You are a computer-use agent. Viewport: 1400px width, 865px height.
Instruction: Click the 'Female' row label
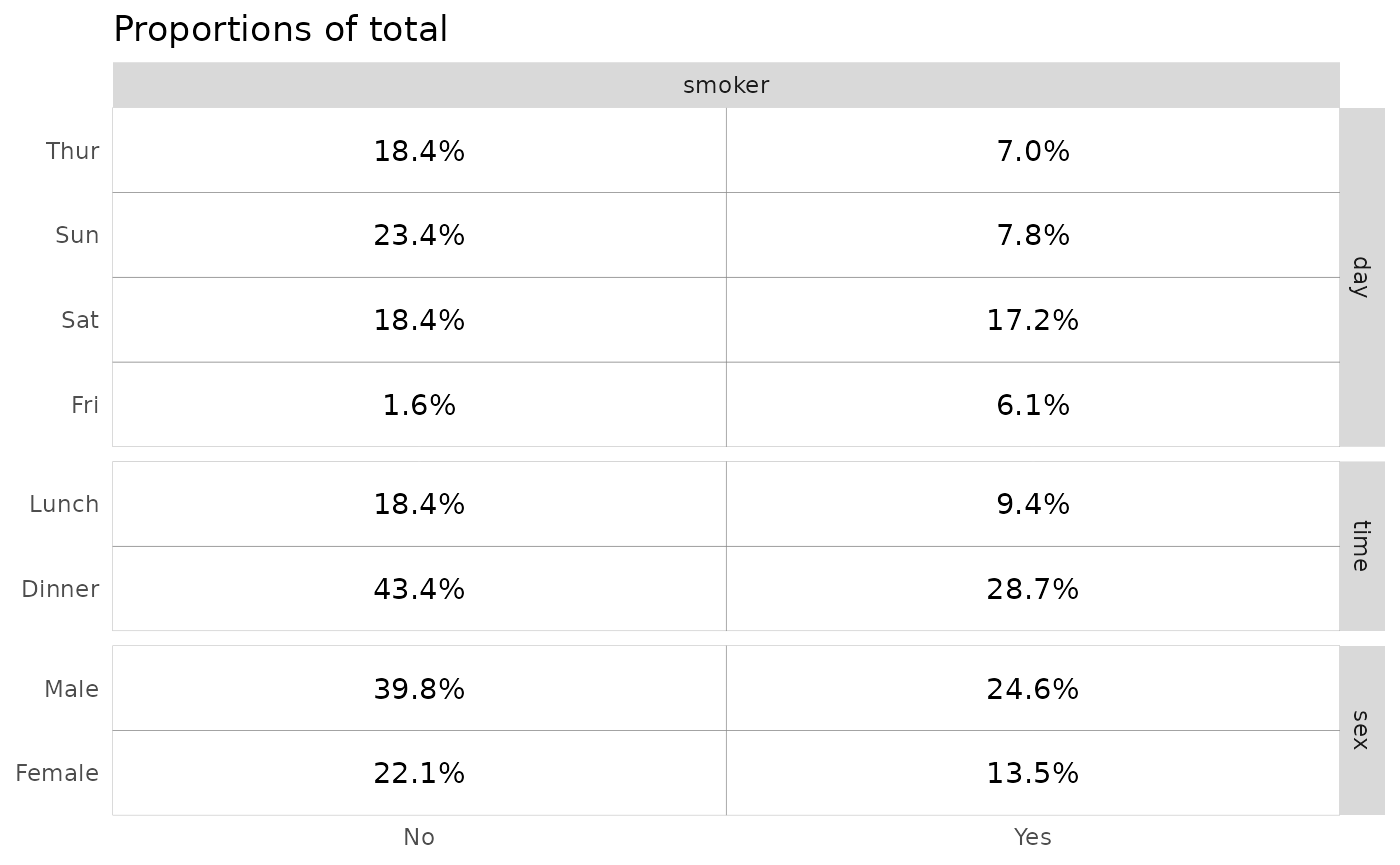pos(57,773)
